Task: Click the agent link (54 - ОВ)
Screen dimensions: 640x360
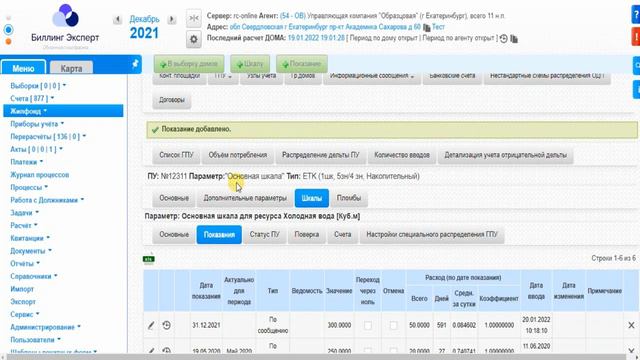Action: (x=293, y=16)
